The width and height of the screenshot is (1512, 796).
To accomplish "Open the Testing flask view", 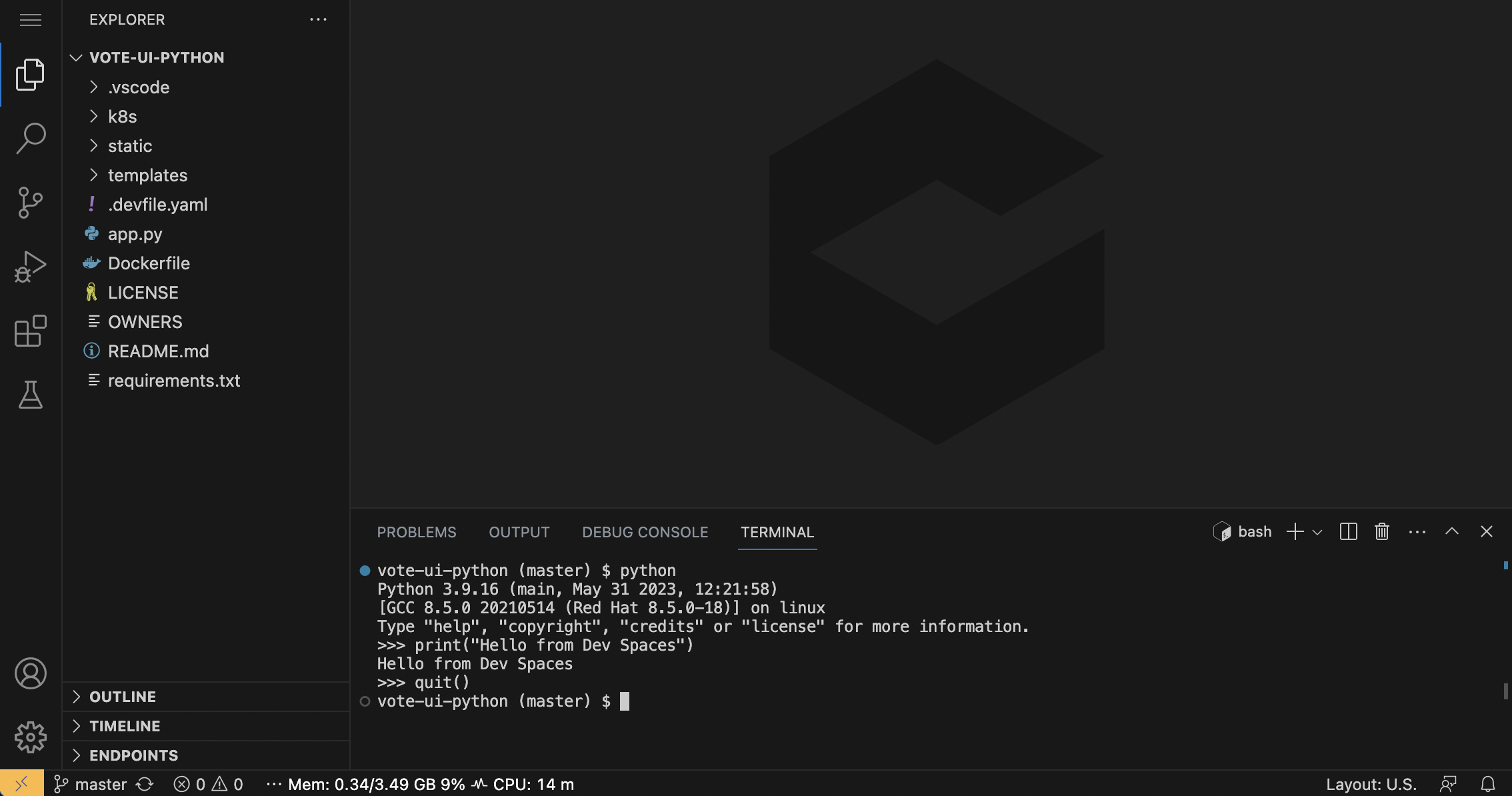I will (x=30, y=395).
